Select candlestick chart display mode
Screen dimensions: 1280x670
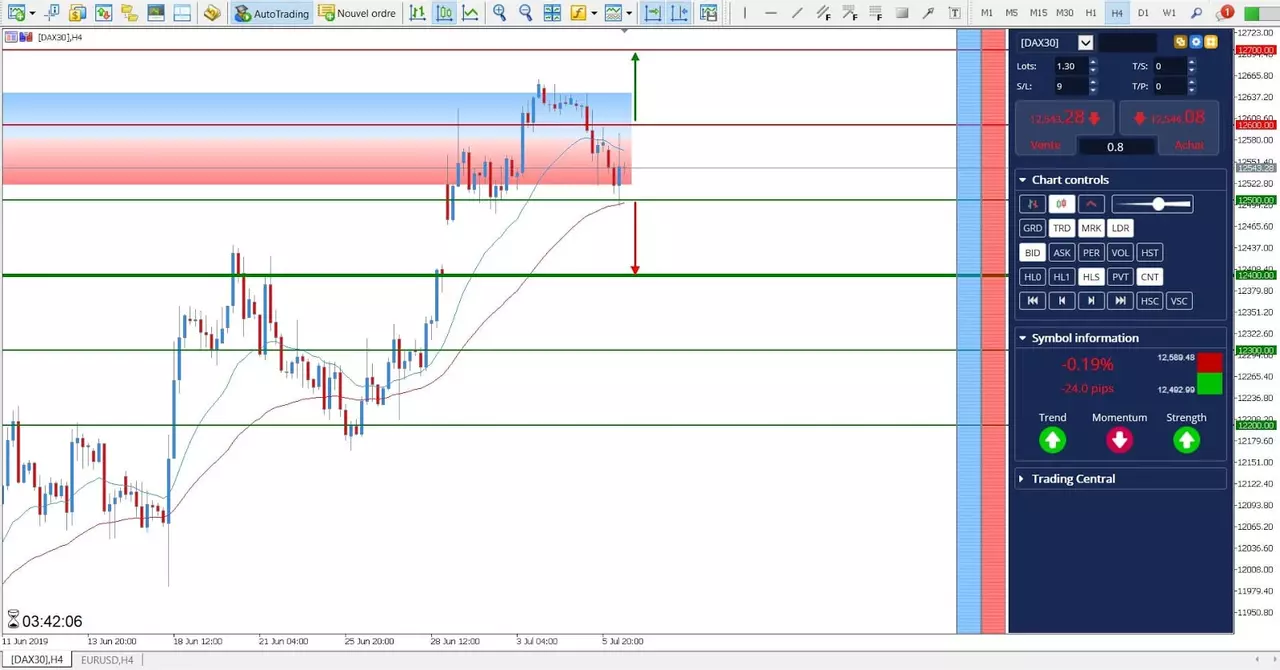click(444, 13)
